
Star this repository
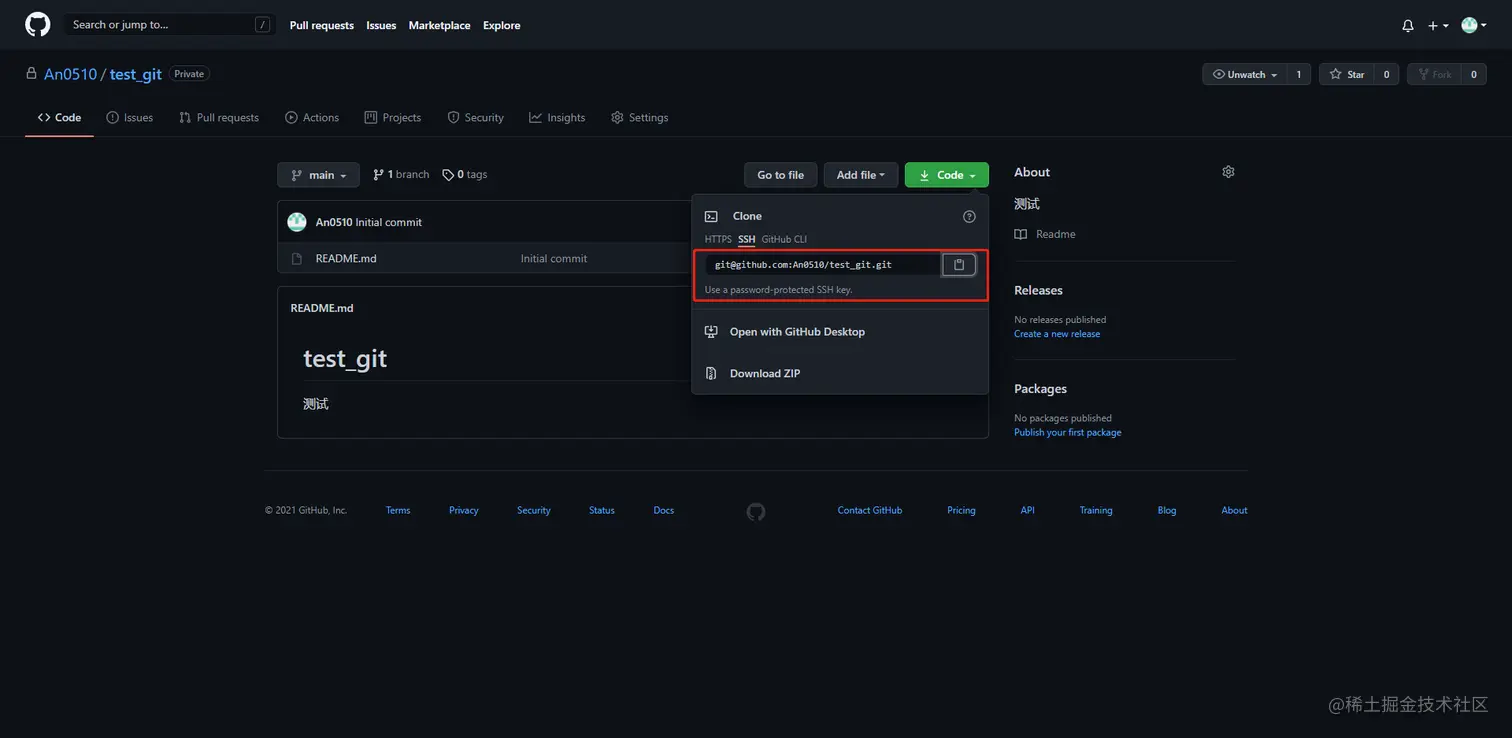1346,74
